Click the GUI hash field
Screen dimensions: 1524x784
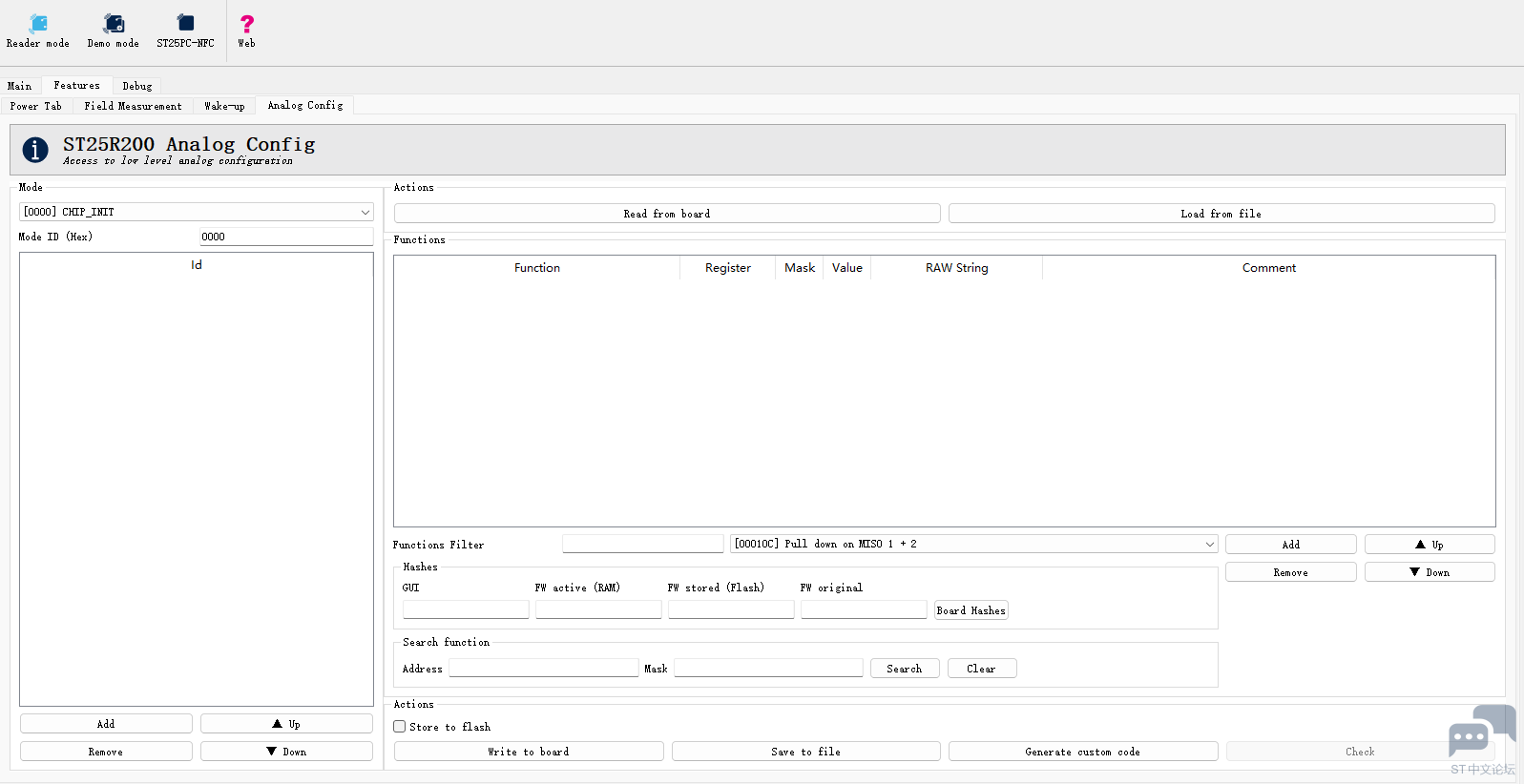pyautogui.click(x=466, y=609)
